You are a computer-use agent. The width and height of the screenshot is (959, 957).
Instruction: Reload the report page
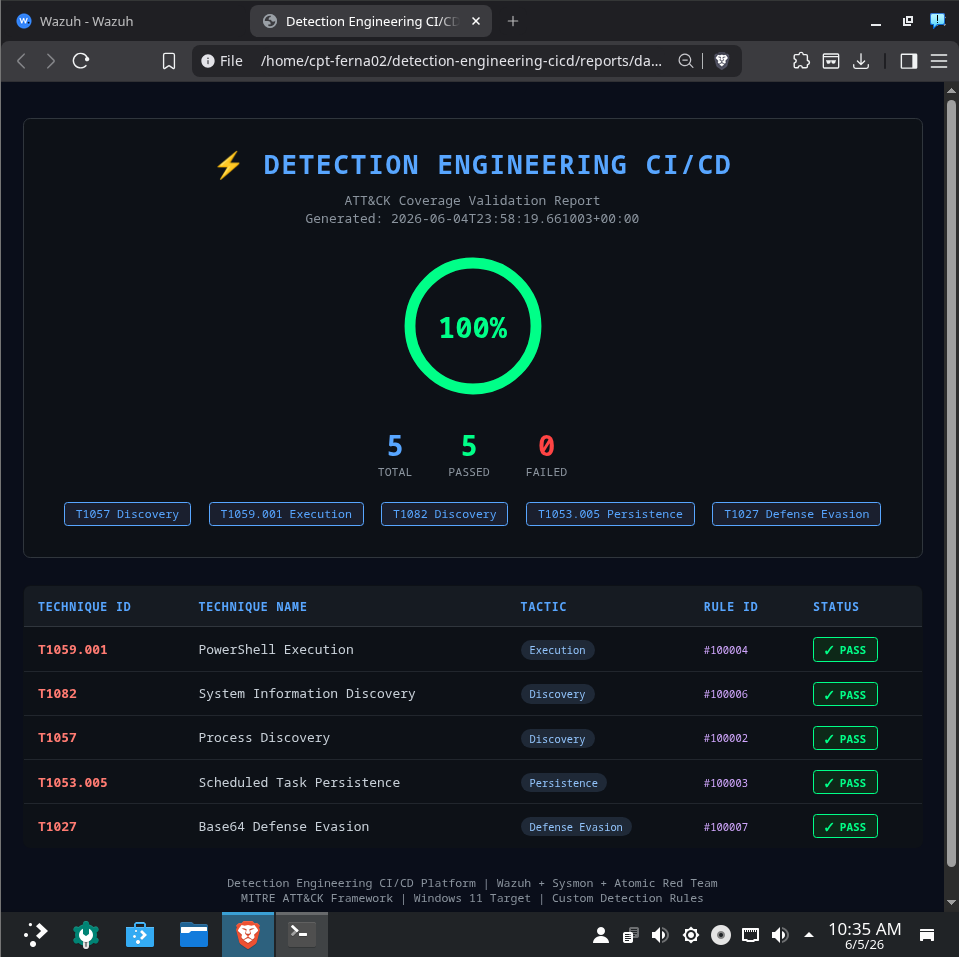coord(81,61)
